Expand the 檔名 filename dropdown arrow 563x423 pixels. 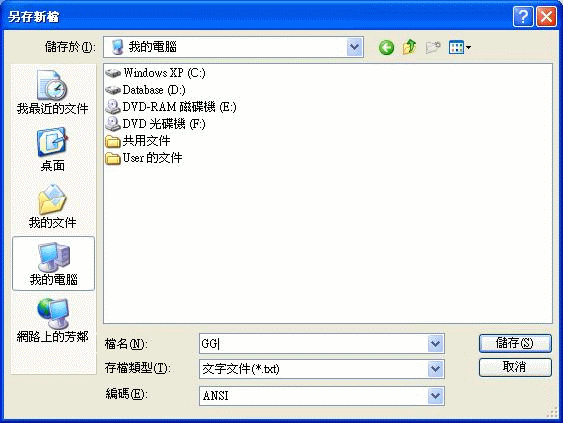(x=435, y=344)
